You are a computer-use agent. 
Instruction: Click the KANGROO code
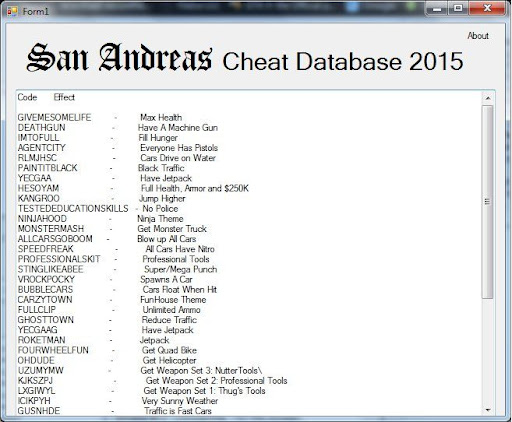[x=39, y=198]
